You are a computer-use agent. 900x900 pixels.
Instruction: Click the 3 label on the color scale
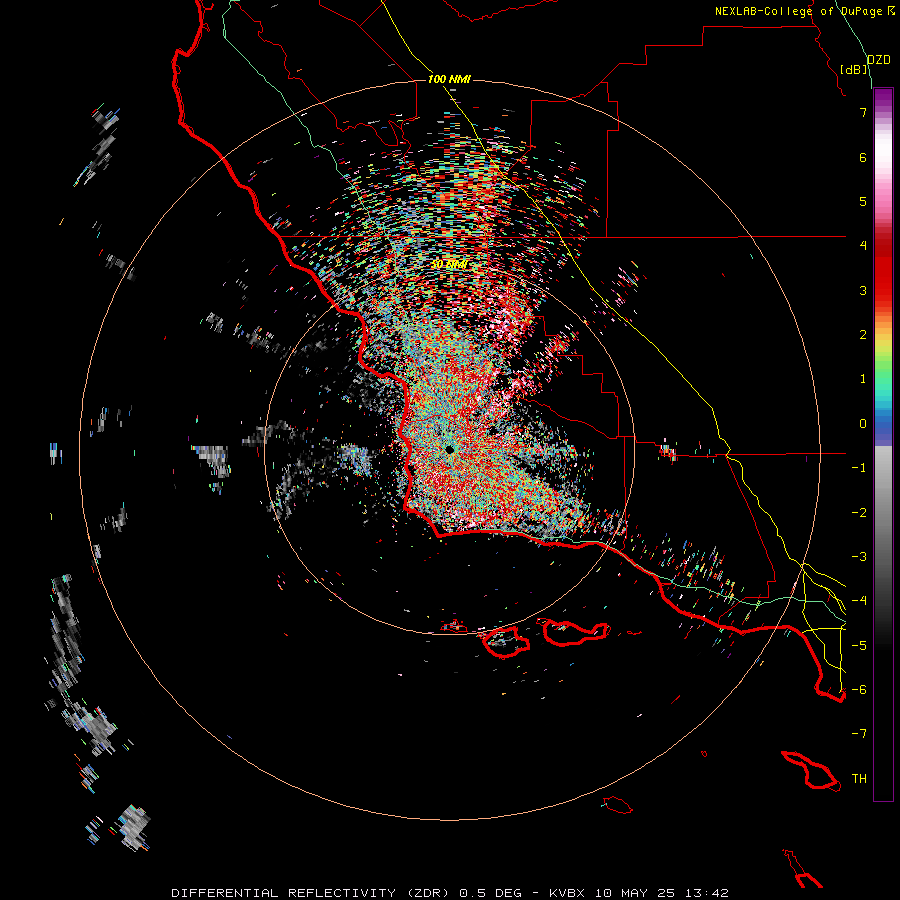click(x=863, y=290)
